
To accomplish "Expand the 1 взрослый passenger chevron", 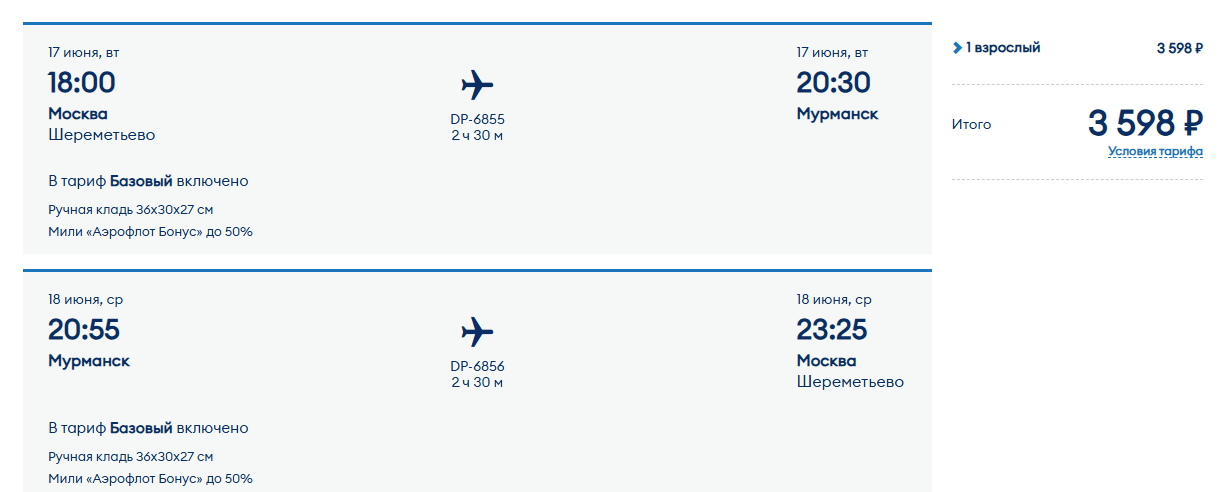I will click(957, 47).
